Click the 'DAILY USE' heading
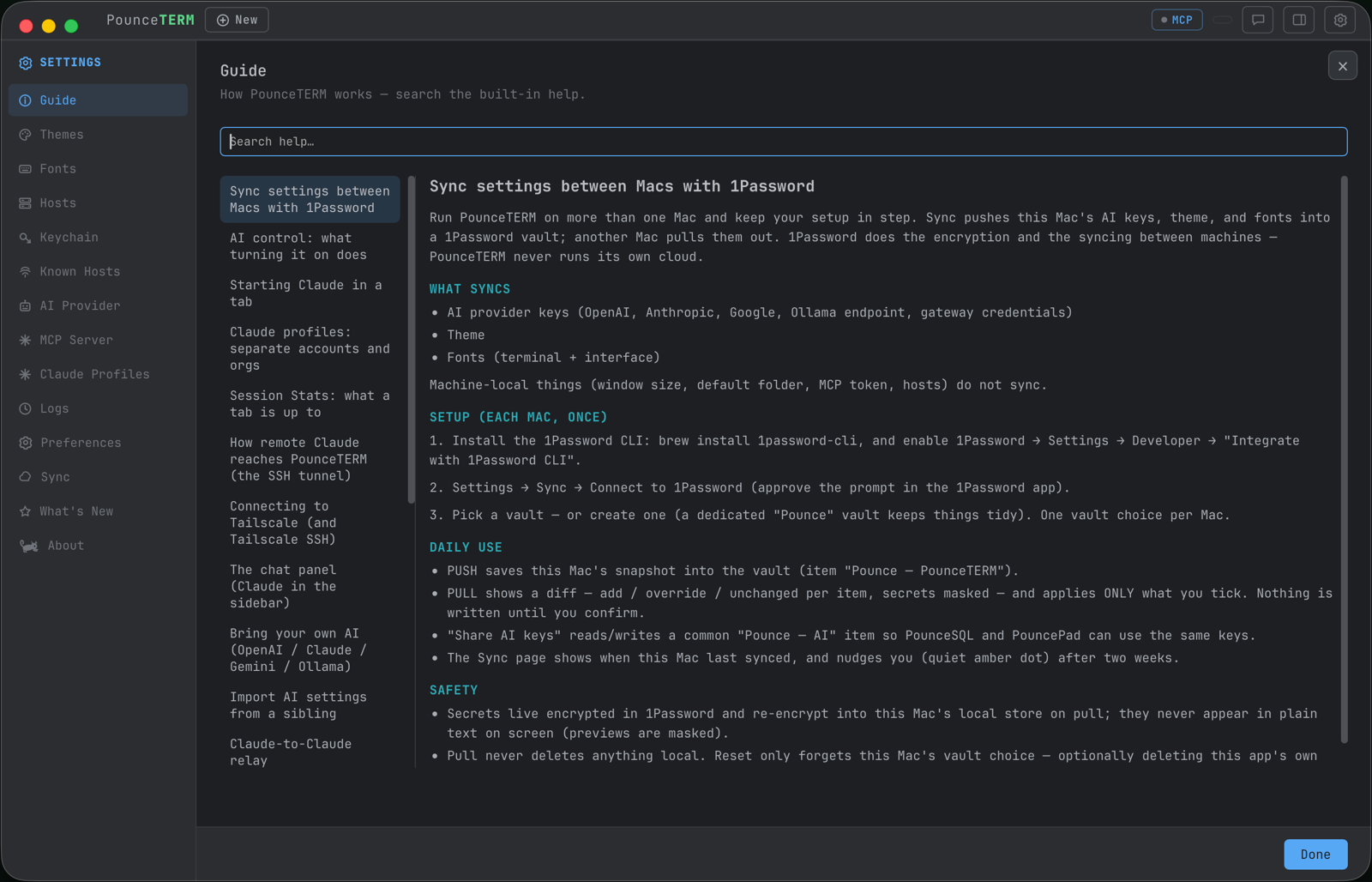The height and width of the screenshot is (882, 1372). click(466, 547)
